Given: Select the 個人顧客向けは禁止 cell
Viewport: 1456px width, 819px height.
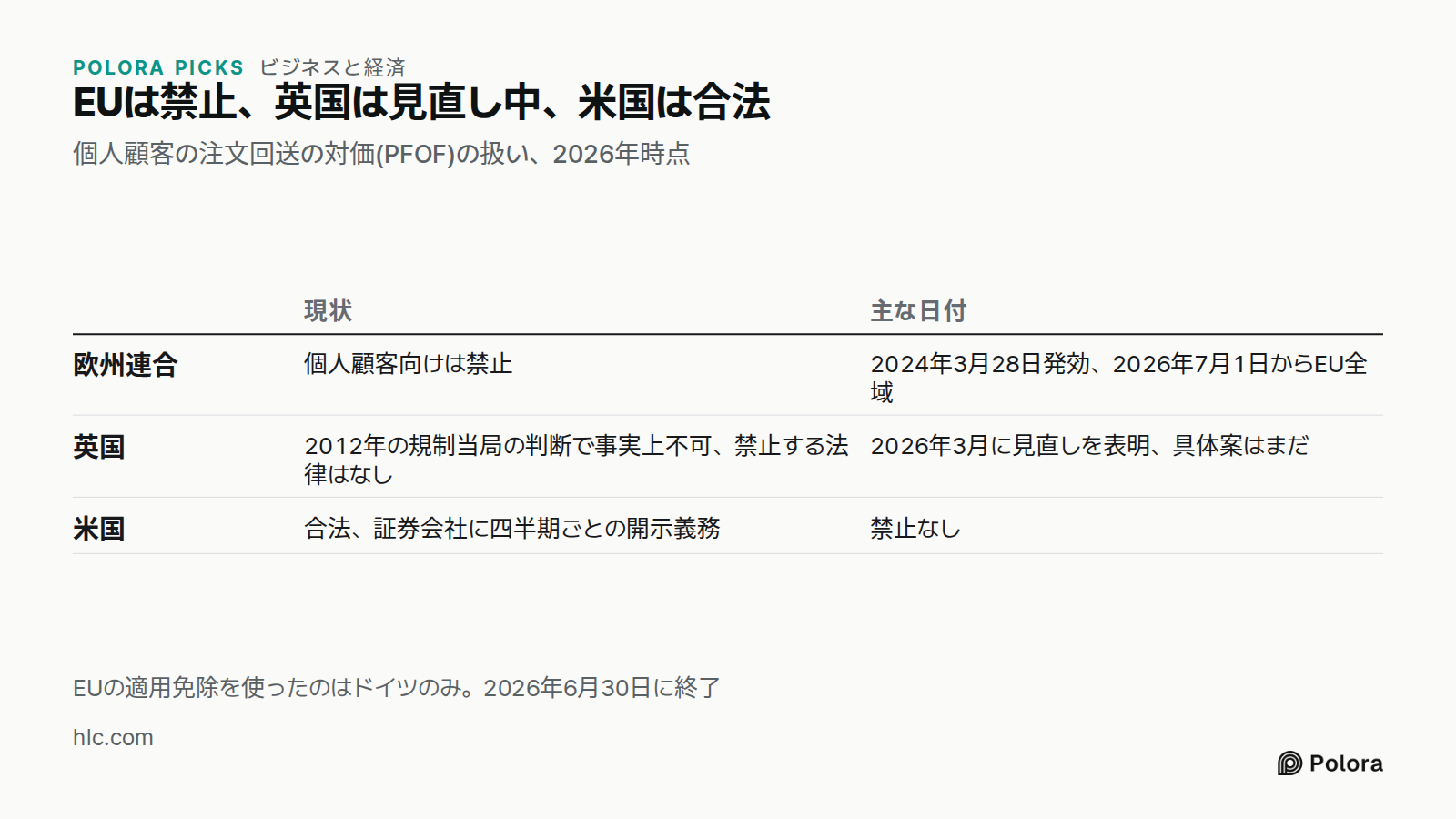Looking at the screenshot, I should (x=409, y=364).
